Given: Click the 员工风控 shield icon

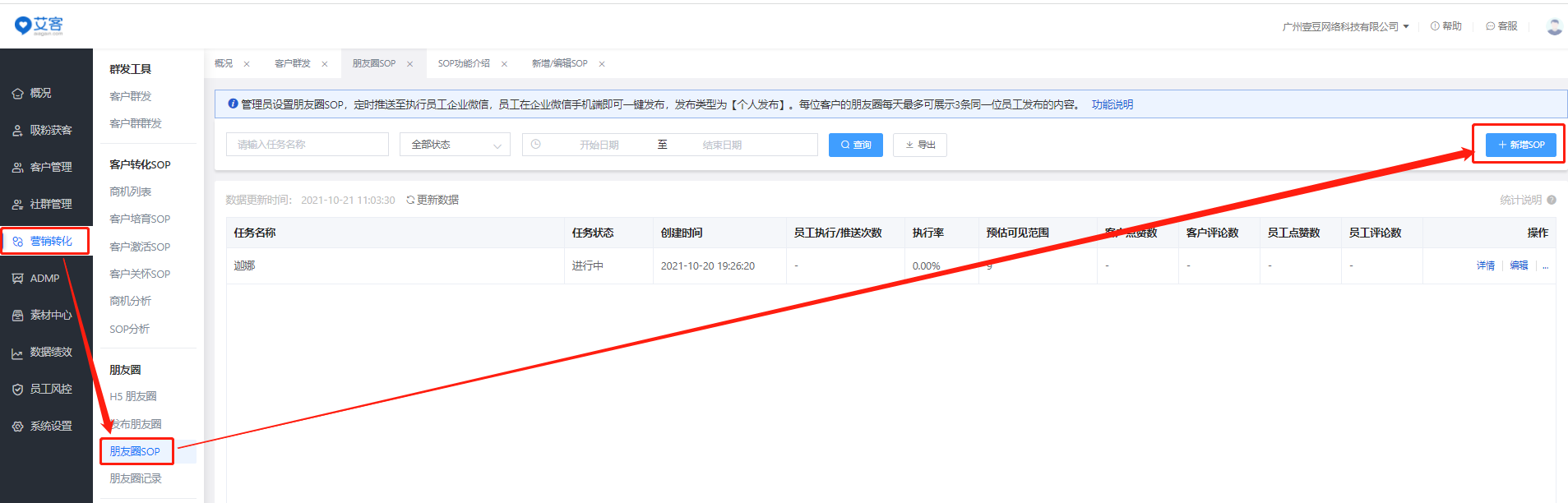Looking at the screenshot, I should tap(17, 390).
